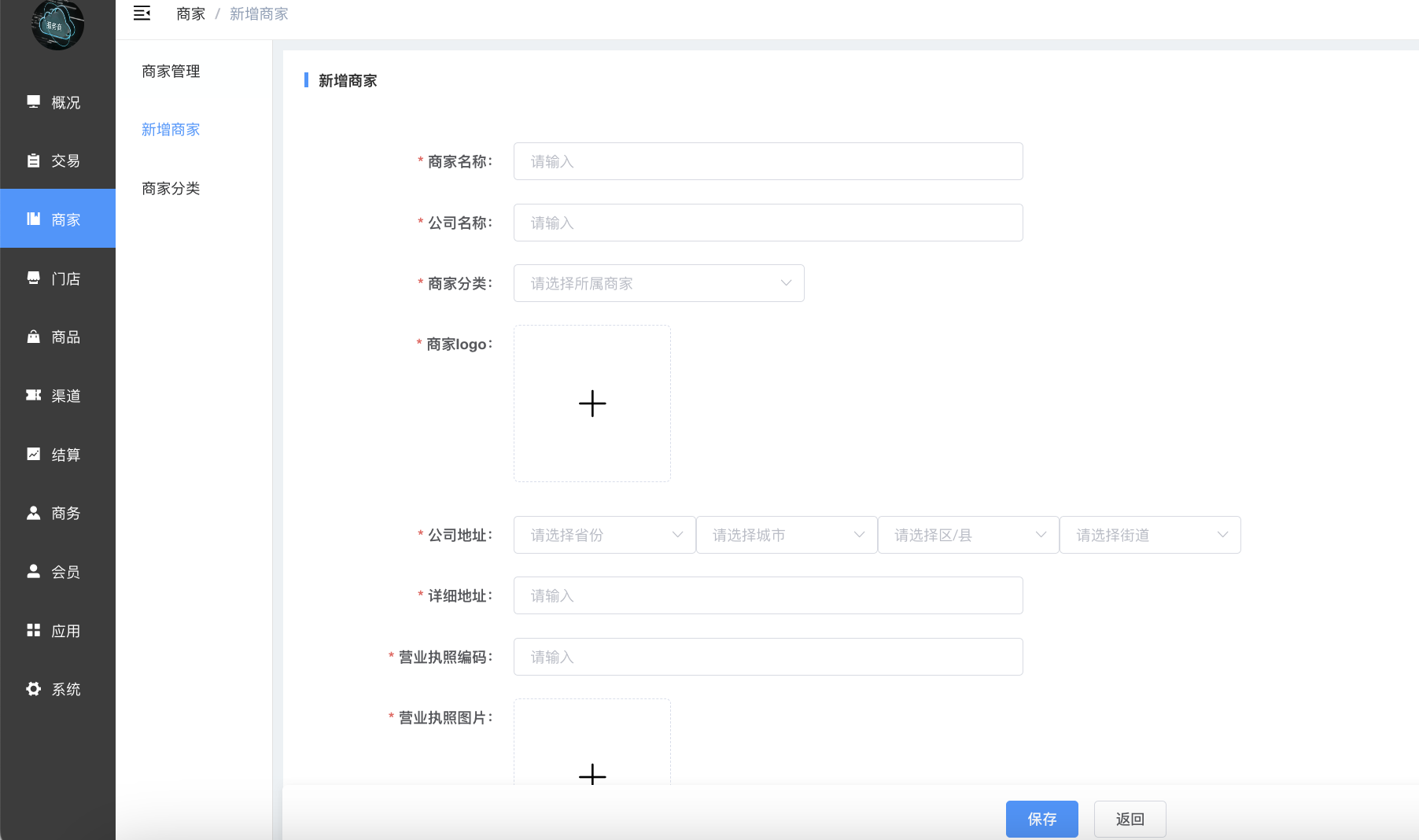Expand the 商家分类 category dropdown

pyautogui.click(x=658, y=283)
